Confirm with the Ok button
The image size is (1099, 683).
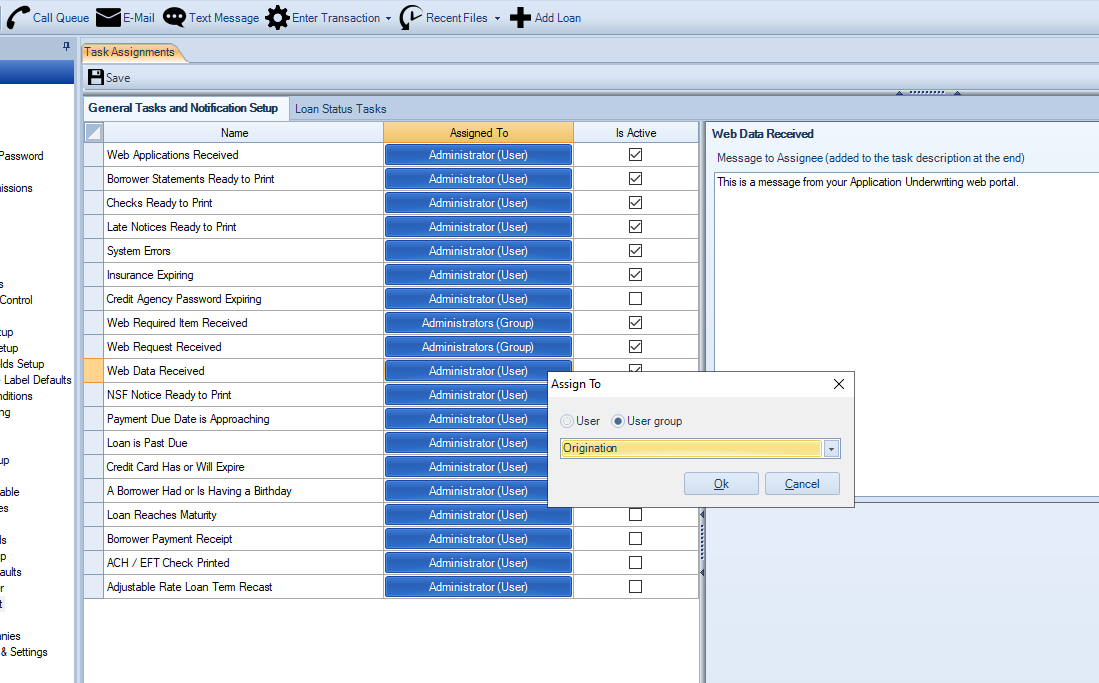point(721,484)
